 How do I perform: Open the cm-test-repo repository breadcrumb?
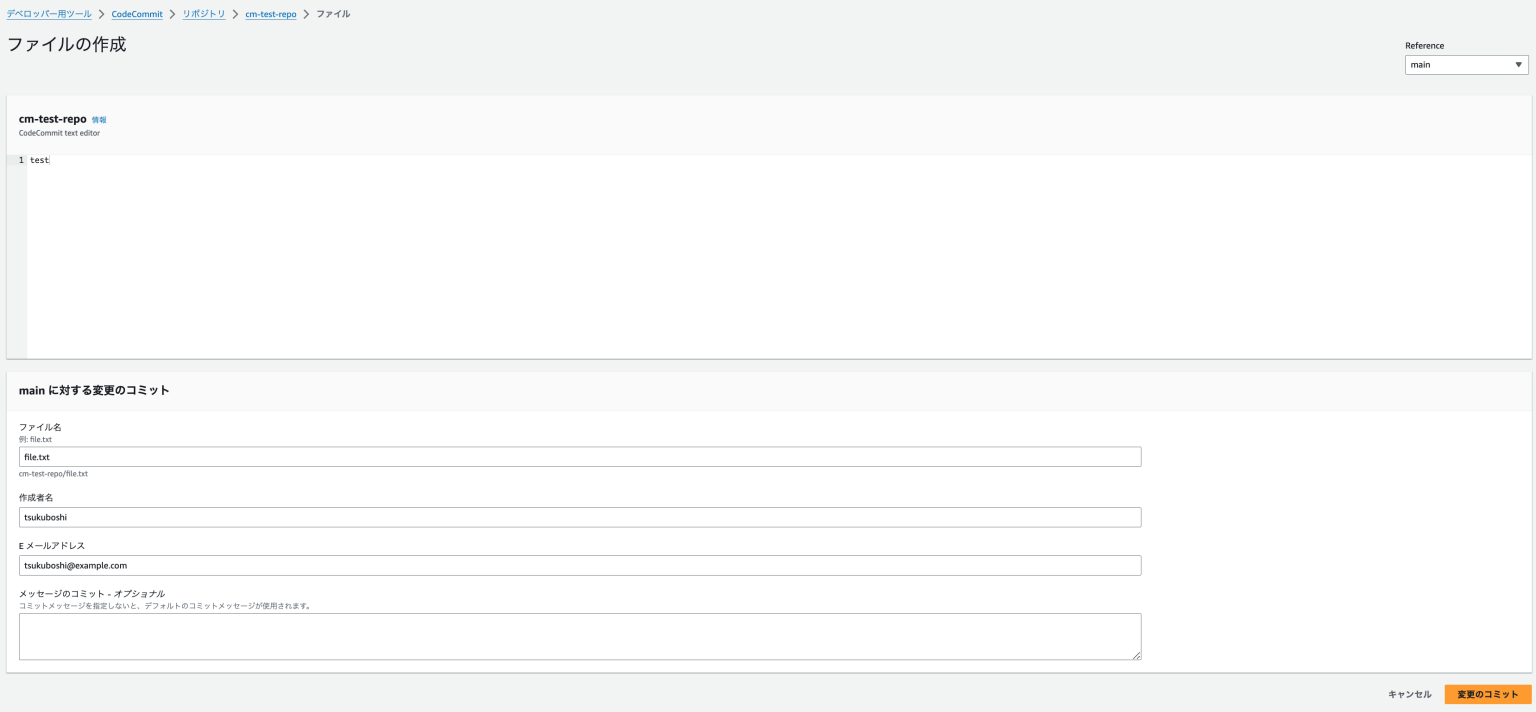tap(270, 14)
